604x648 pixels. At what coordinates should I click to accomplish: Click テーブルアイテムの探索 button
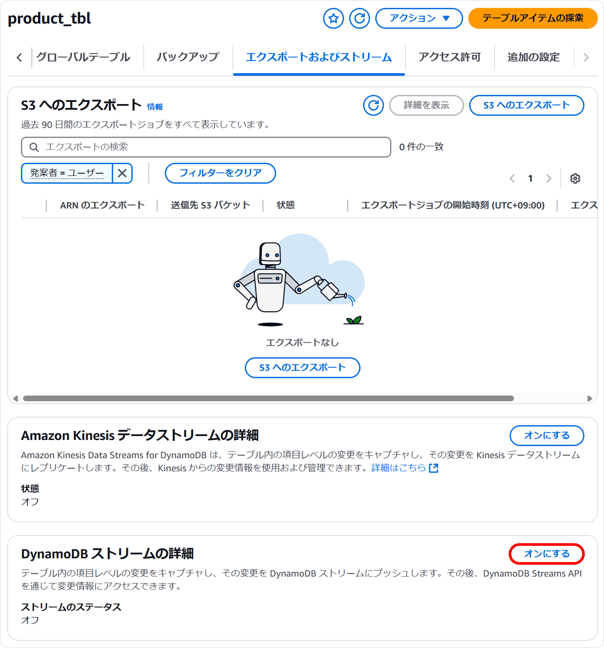(x=533, y=18)
